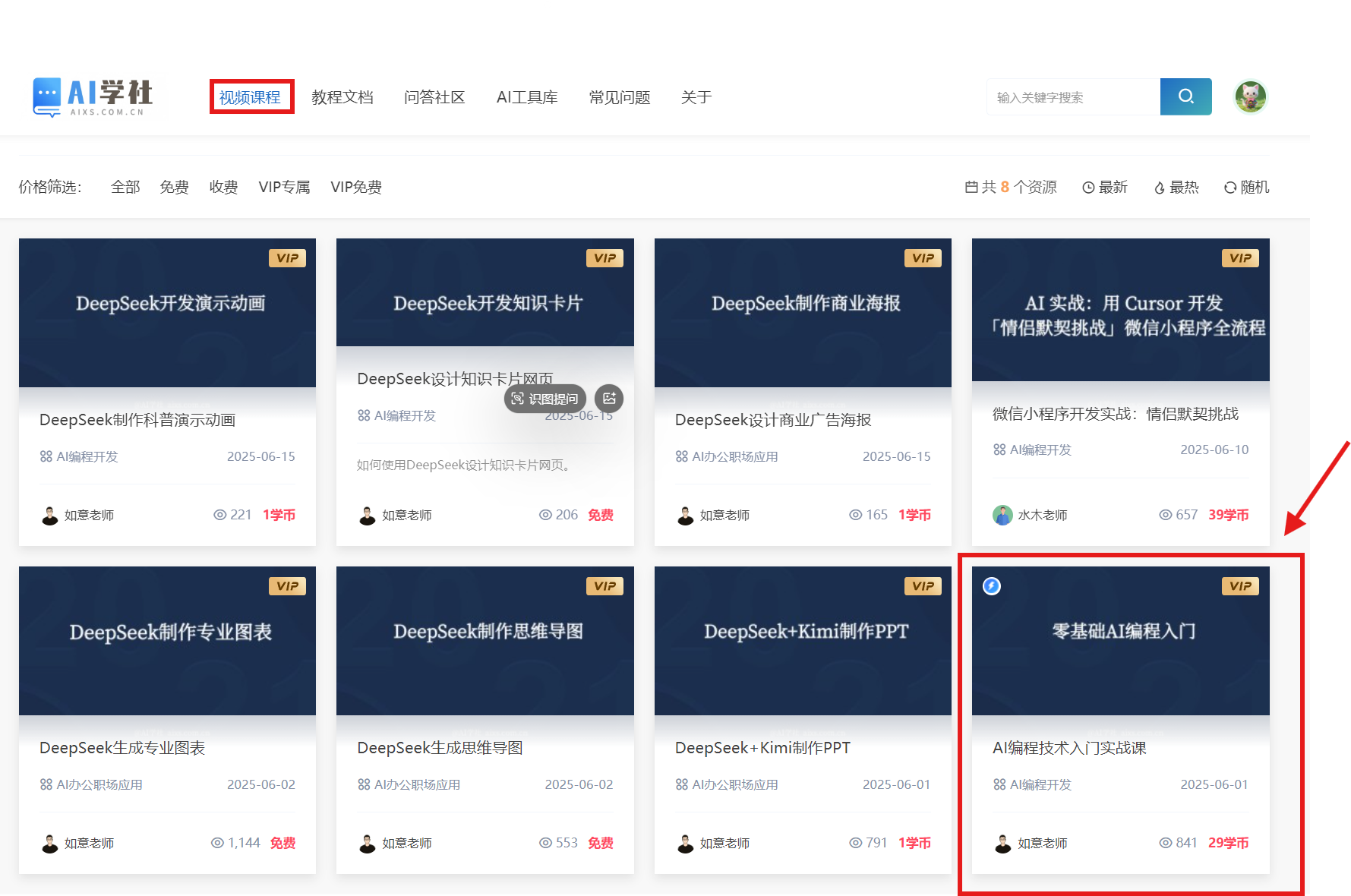Click category icon beside AI办公职场应用 on 商业广告海报

click(681, 456)
